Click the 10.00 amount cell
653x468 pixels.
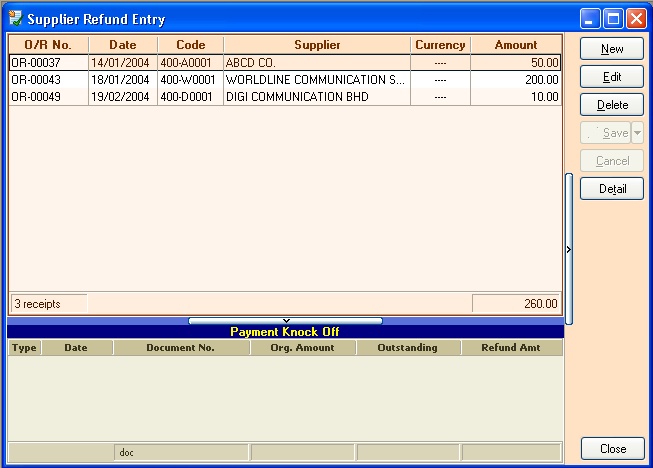tap(516, 97)
